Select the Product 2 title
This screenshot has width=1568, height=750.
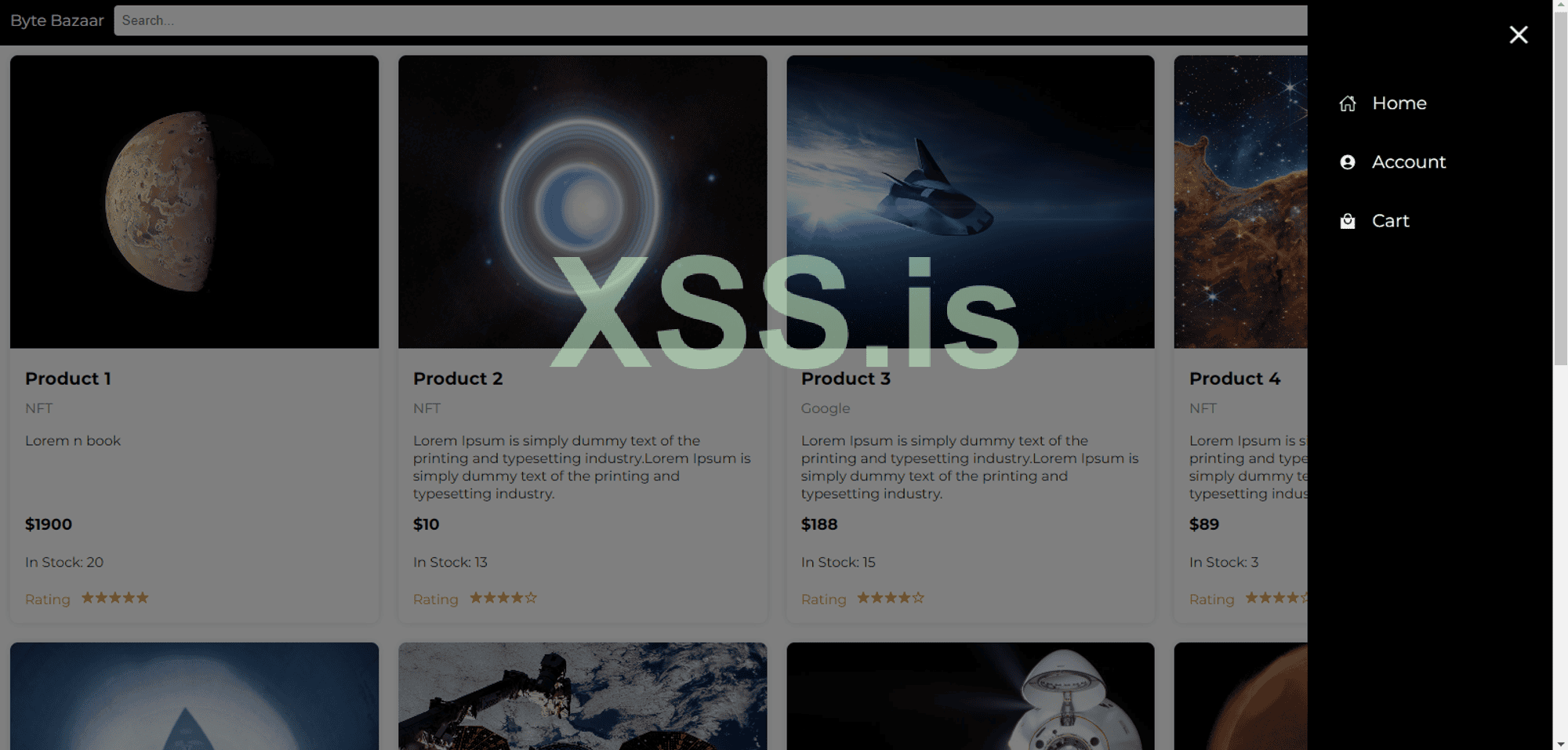pos(458,379)
